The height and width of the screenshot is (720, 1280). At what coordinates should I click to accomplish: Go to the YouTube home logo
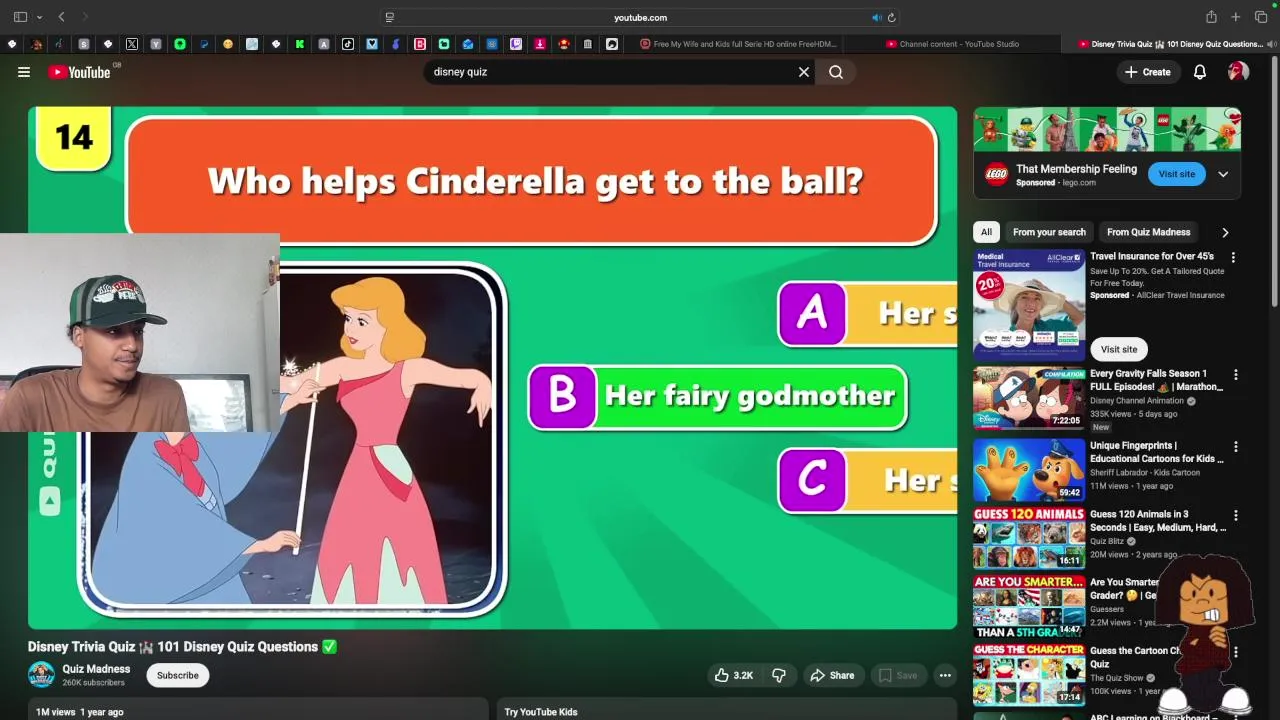(79, 72)
